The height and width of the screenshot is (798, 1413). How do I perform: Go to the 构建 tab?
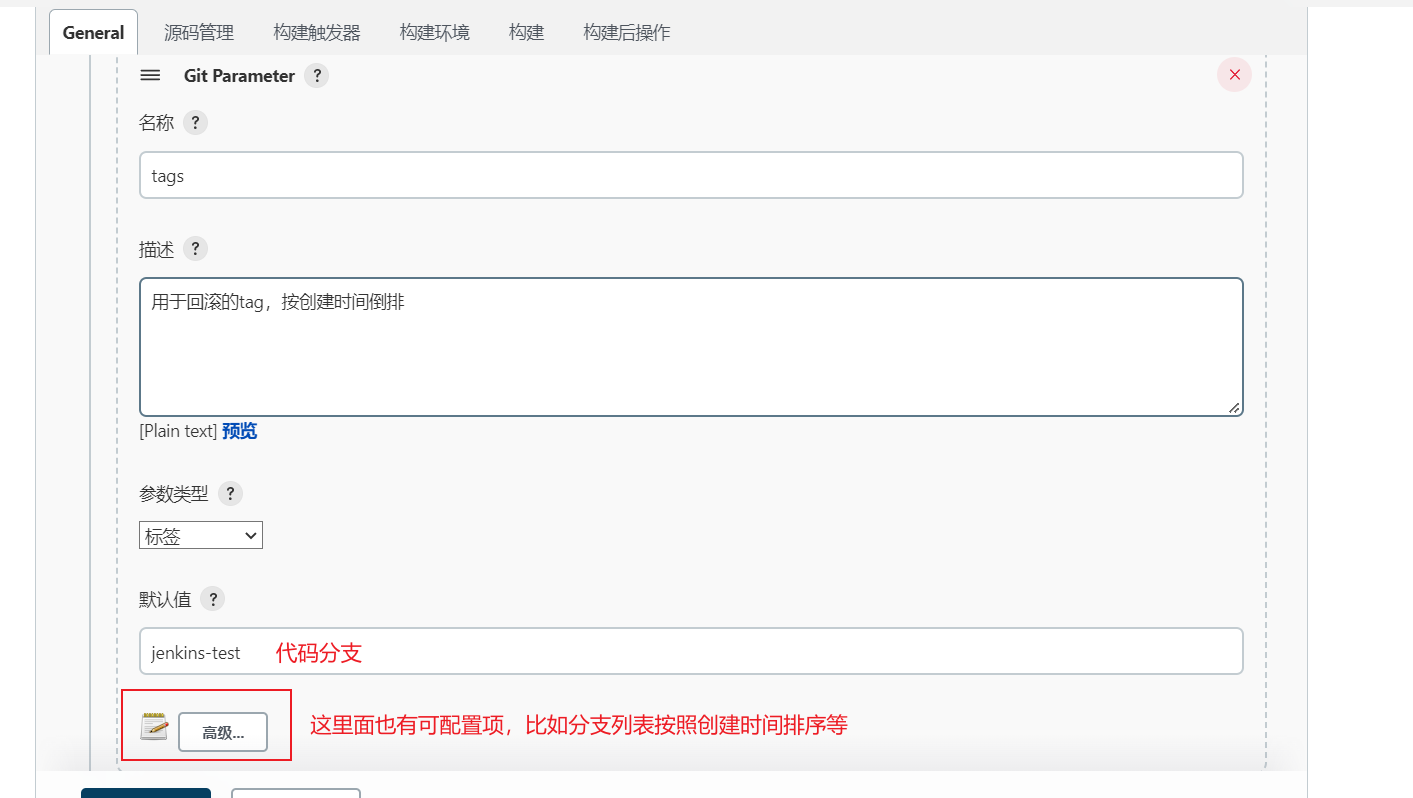point(526,32)
